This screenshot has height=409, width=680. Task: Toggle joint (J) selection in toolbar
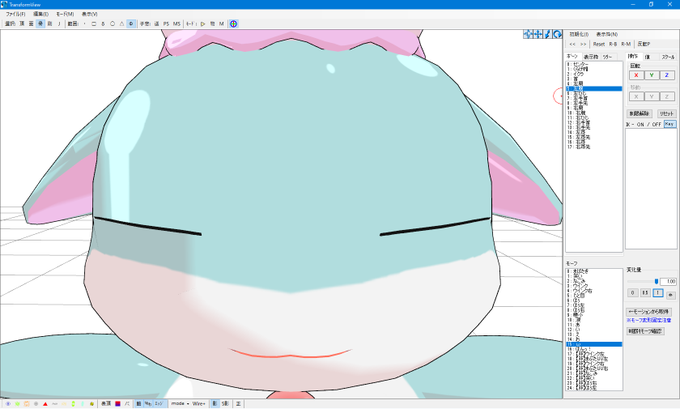coord(59,24)
